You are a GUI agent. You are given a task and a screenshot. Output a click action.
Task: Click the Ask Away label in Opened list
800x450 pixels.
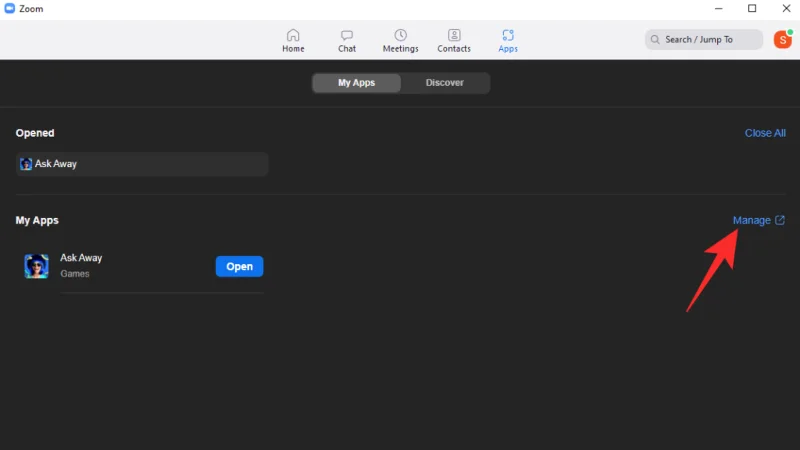56,164
